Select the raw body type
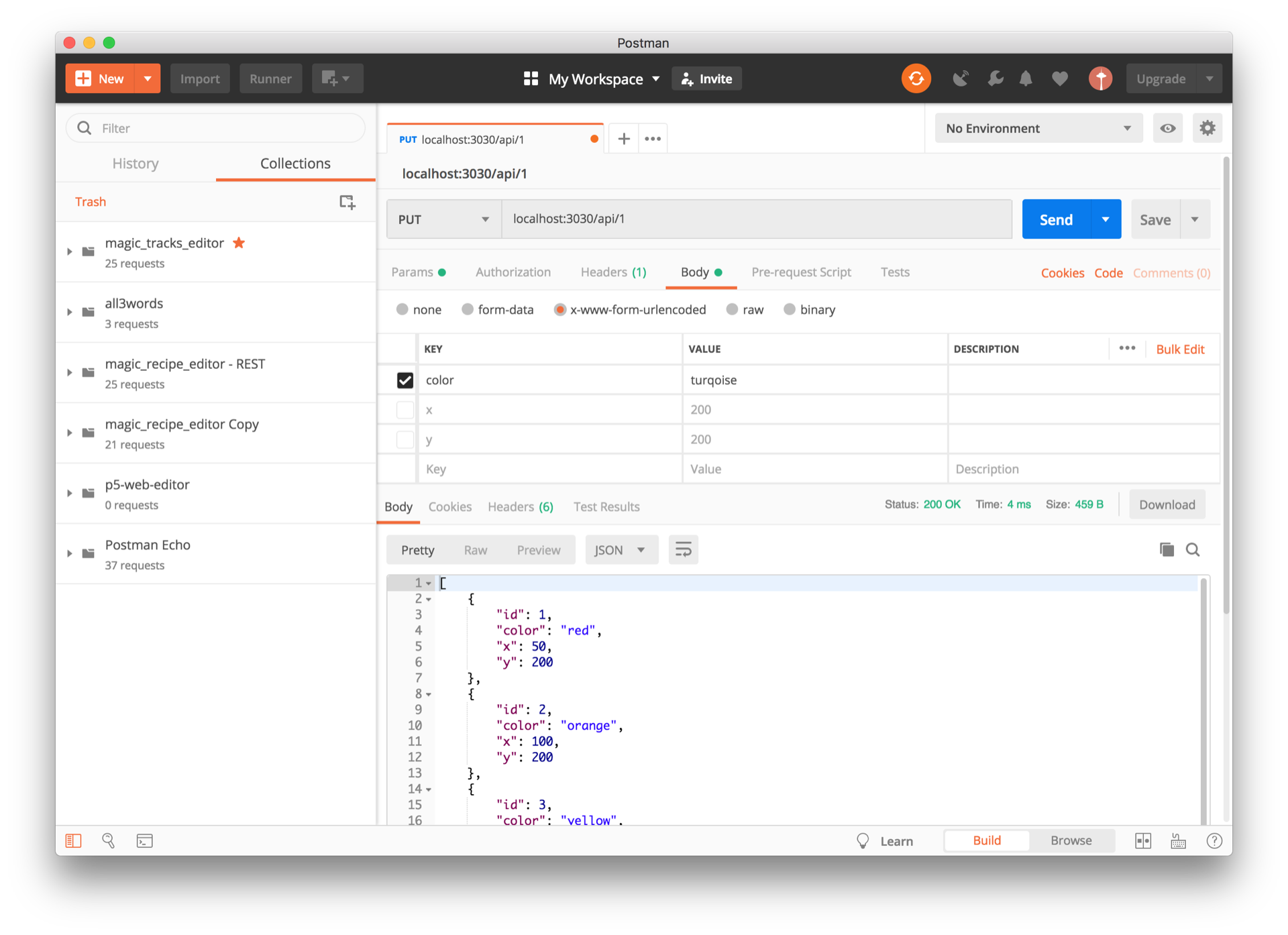 coord(733,309)
